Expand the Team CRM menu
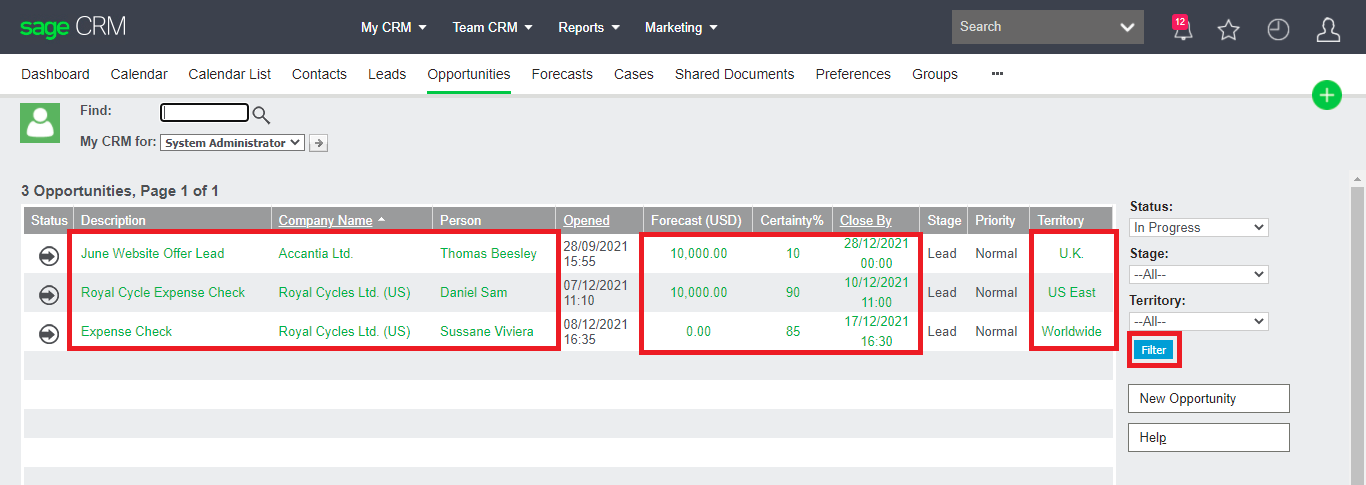The image size is (1366, 485). [493, 27]
